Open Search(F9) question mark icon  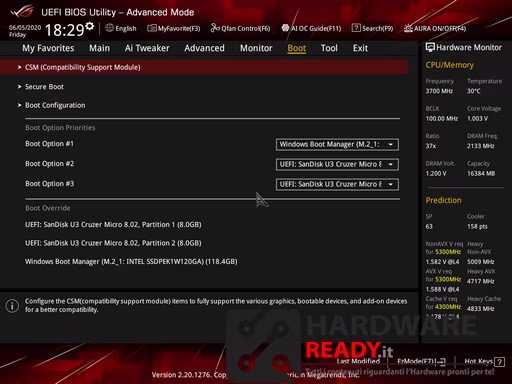356,28
